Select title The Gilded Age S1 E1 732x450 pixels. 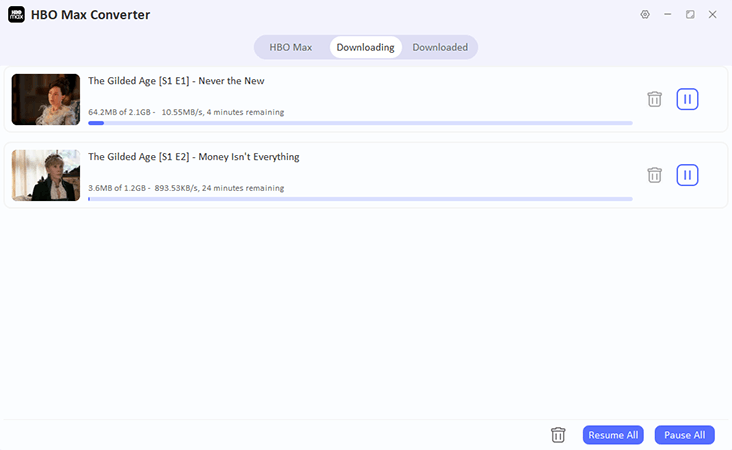coord(176,81)
